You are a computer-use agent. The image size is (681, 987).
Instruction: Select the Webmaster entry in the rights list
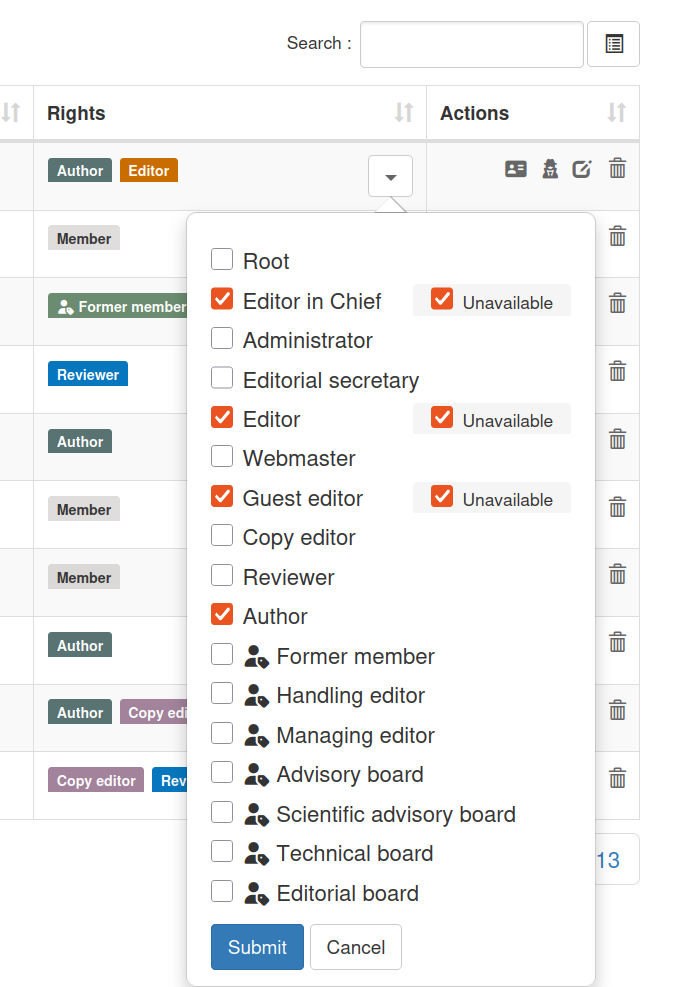click(x=221, y=457)
